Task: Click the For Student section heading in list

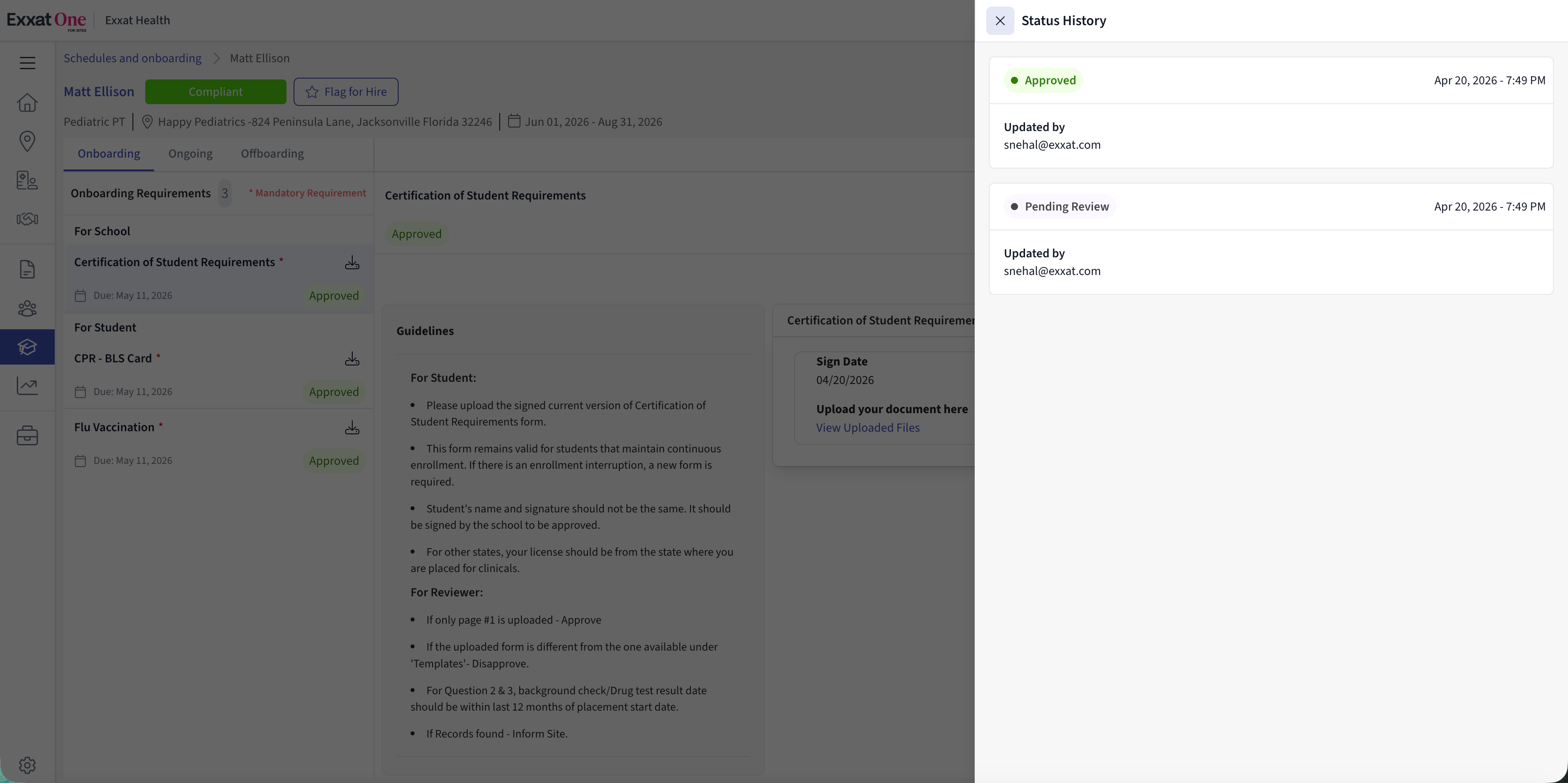Action: [106, 328]
